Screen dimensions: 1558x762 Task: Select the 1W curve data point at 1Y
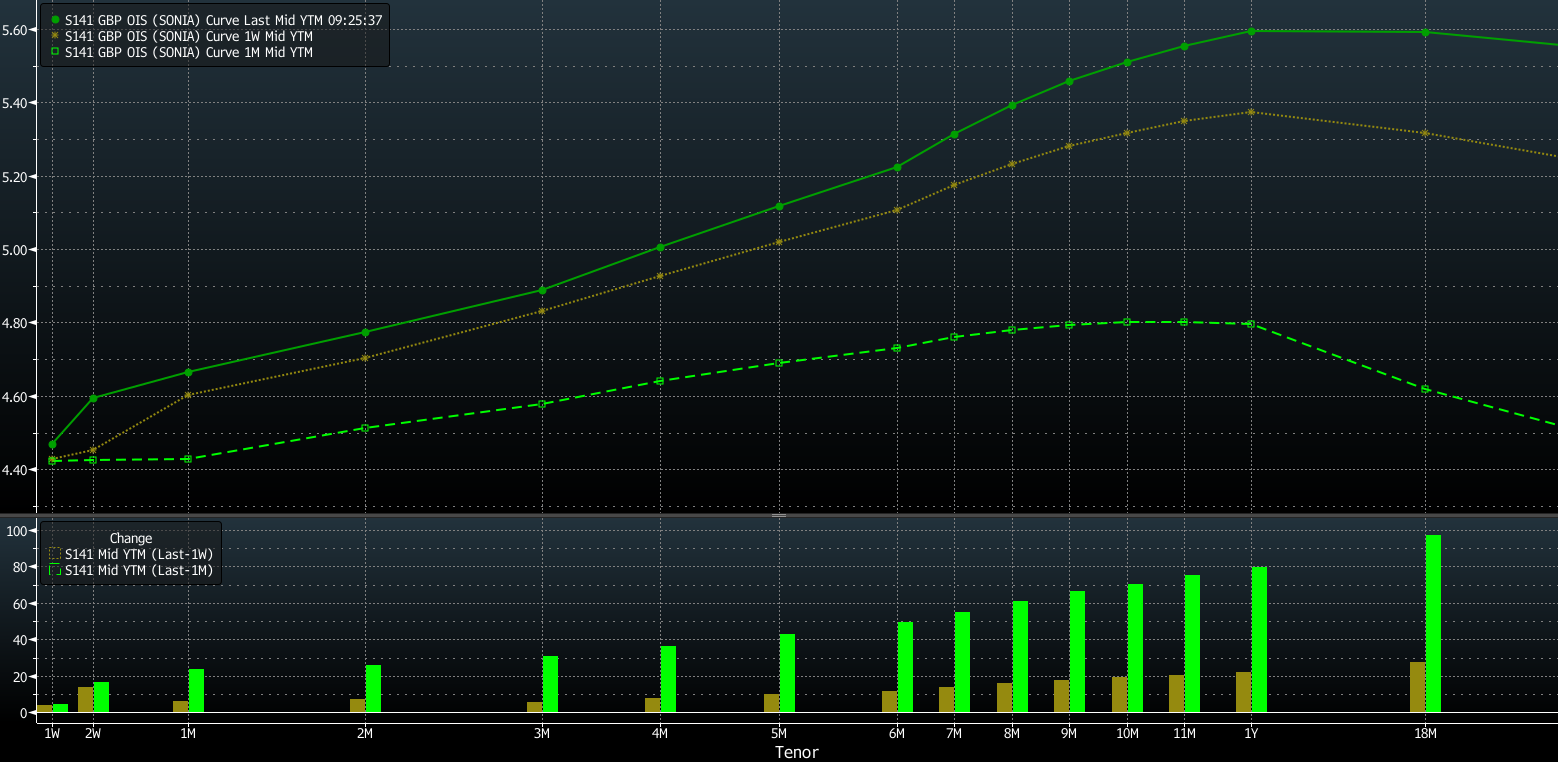tap(1251, 112)
